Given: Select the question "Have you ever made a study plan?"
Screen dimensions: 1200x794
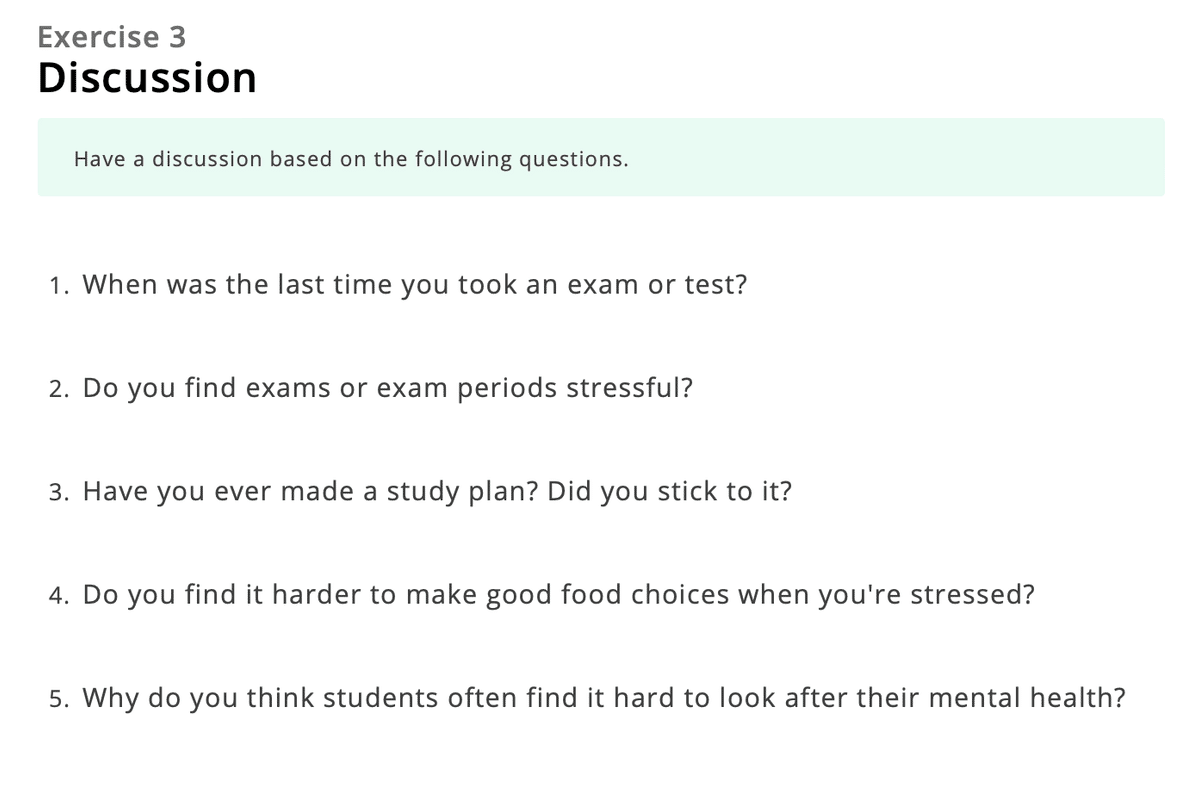Looking at the screenshot, I should pyautogui.click(x=313, y=491).
